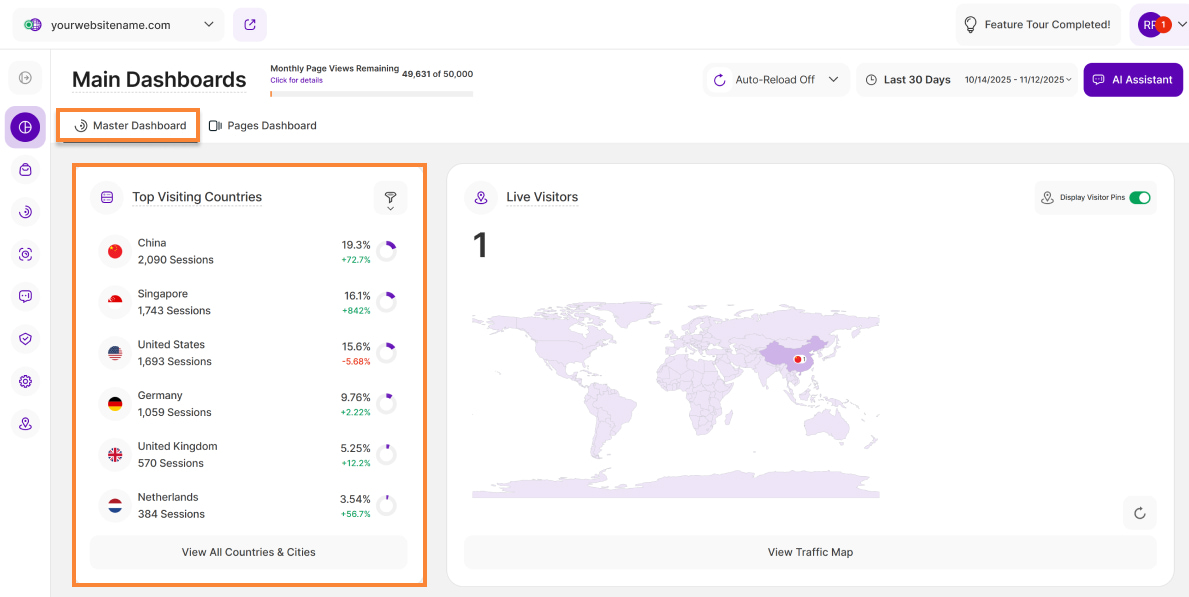Click View All Countries & Cities button
This screenshot has height=597, width=1189.
tap(248, 552)
